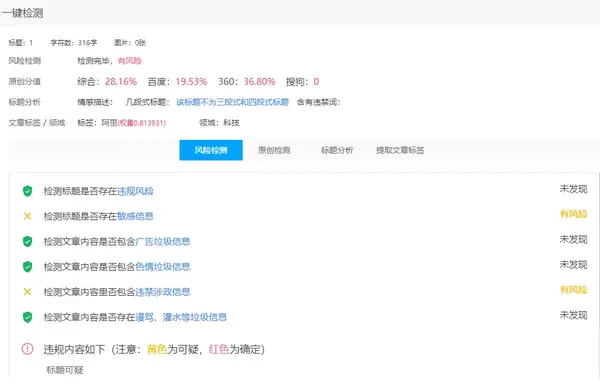Click the 360 score 36.80%
The image size is (600, 384).
pos(259,81)
